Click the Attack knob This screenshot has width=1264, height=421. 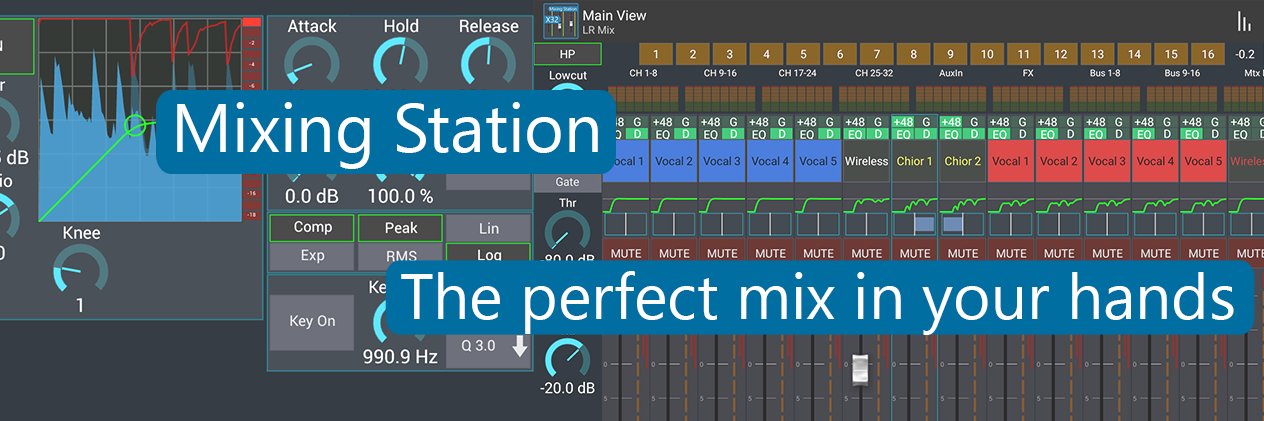[x=311, y=63]
